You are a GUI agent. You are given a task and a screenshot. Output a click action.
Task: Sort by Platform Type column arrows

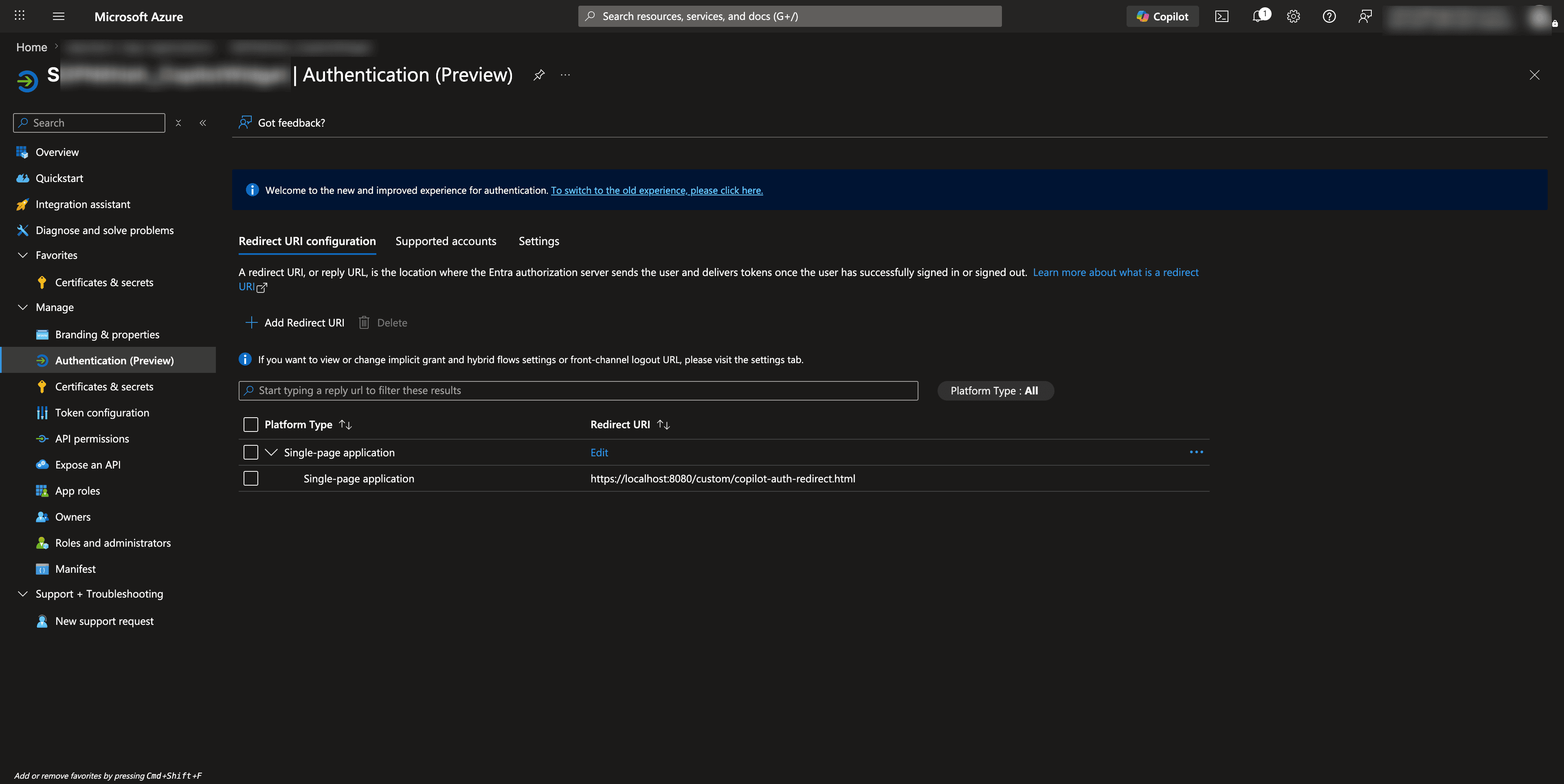pyautogui.click(x=345, y=425)
